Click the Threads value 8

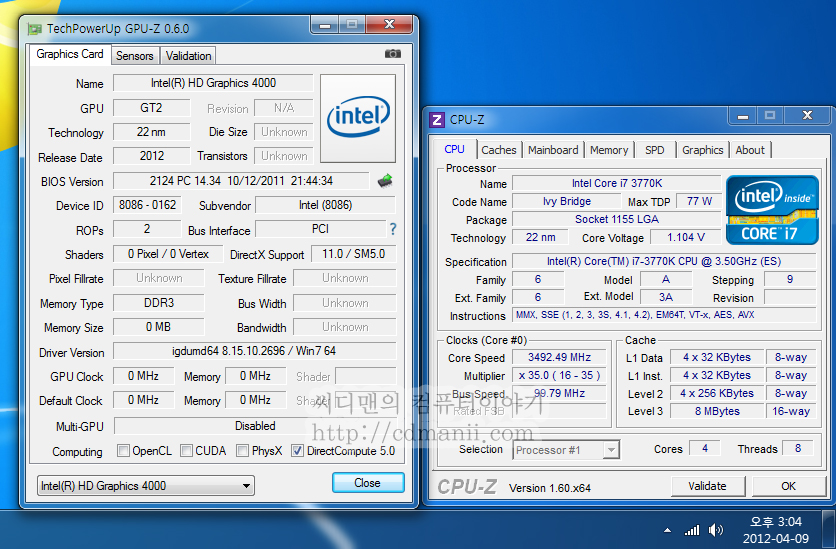(798, 448)
